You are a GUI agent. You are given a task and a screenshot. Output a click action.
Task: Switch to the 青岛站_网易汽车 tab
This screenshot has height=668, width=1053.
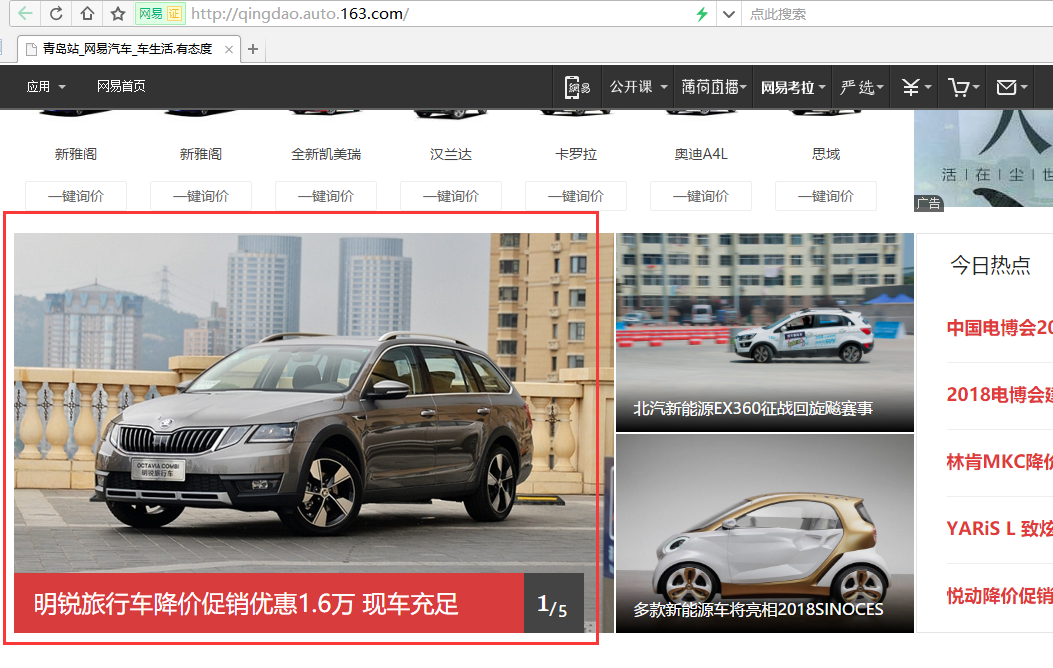pos(128,49)
